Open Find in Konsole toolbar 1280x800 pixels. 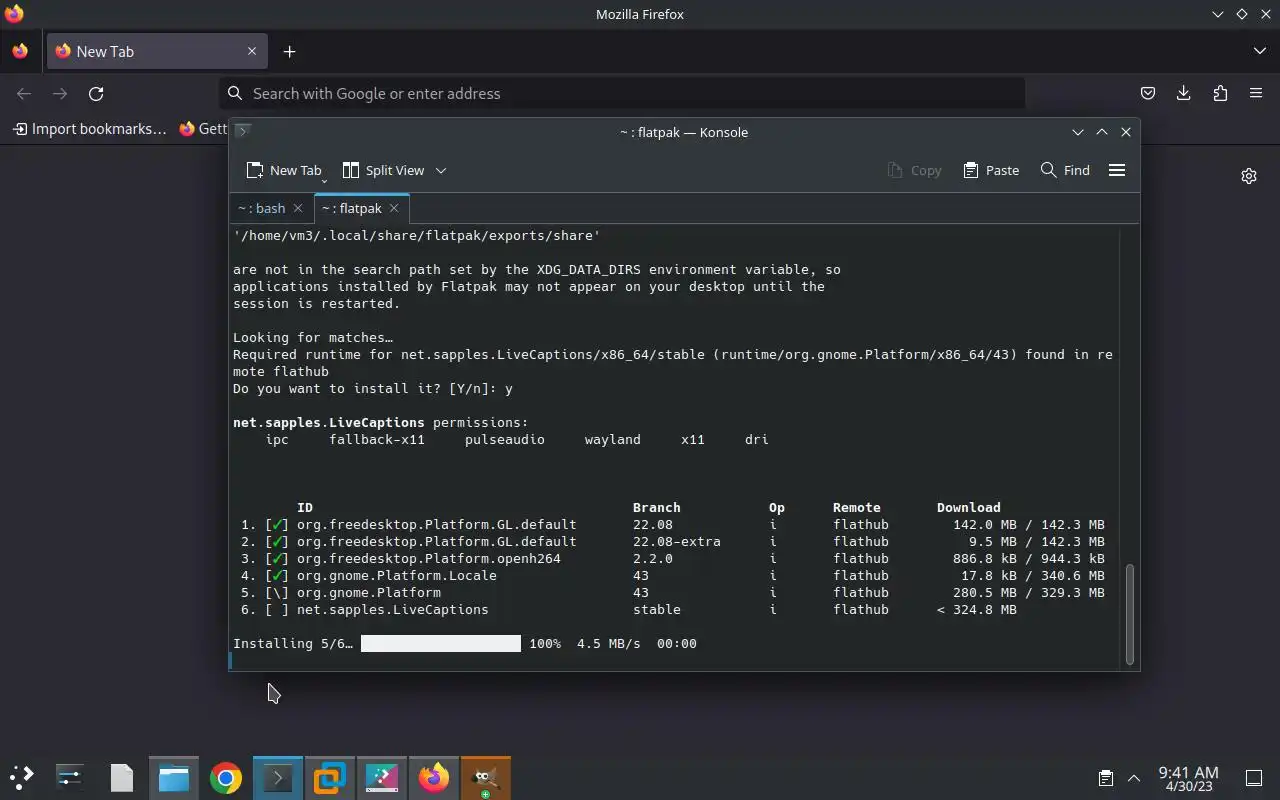point(1065,170)
